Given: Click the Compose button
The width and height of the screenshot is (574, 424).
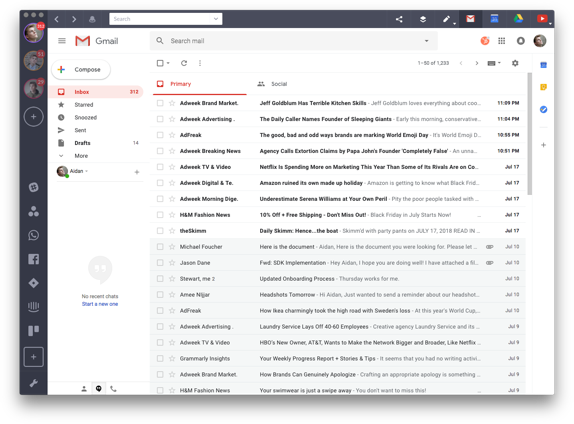Looking at the screenshot, I should [81, 69].
